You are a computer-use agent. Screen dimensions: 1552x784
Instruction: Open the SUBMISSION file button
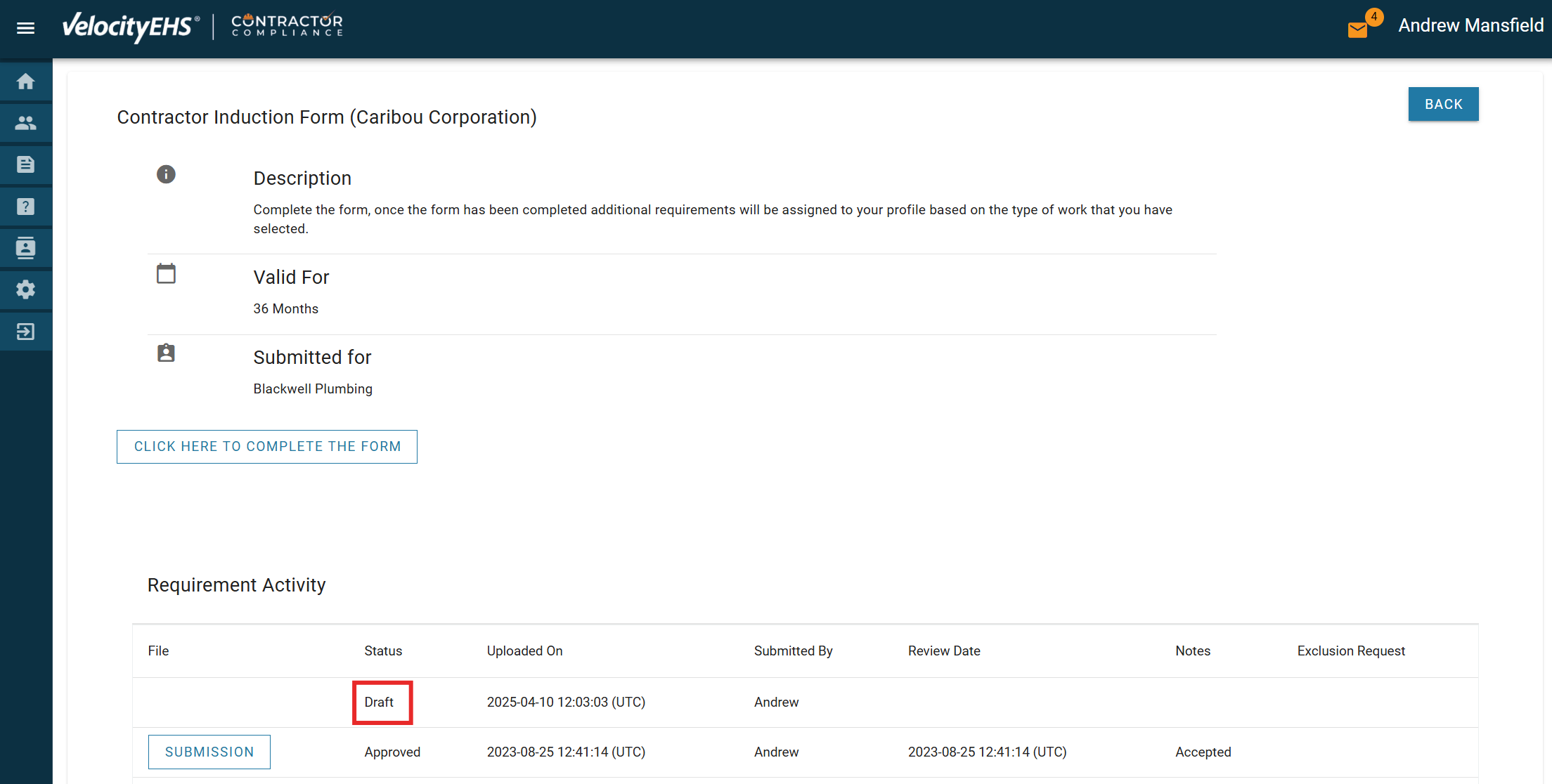(x=209, y=752)
